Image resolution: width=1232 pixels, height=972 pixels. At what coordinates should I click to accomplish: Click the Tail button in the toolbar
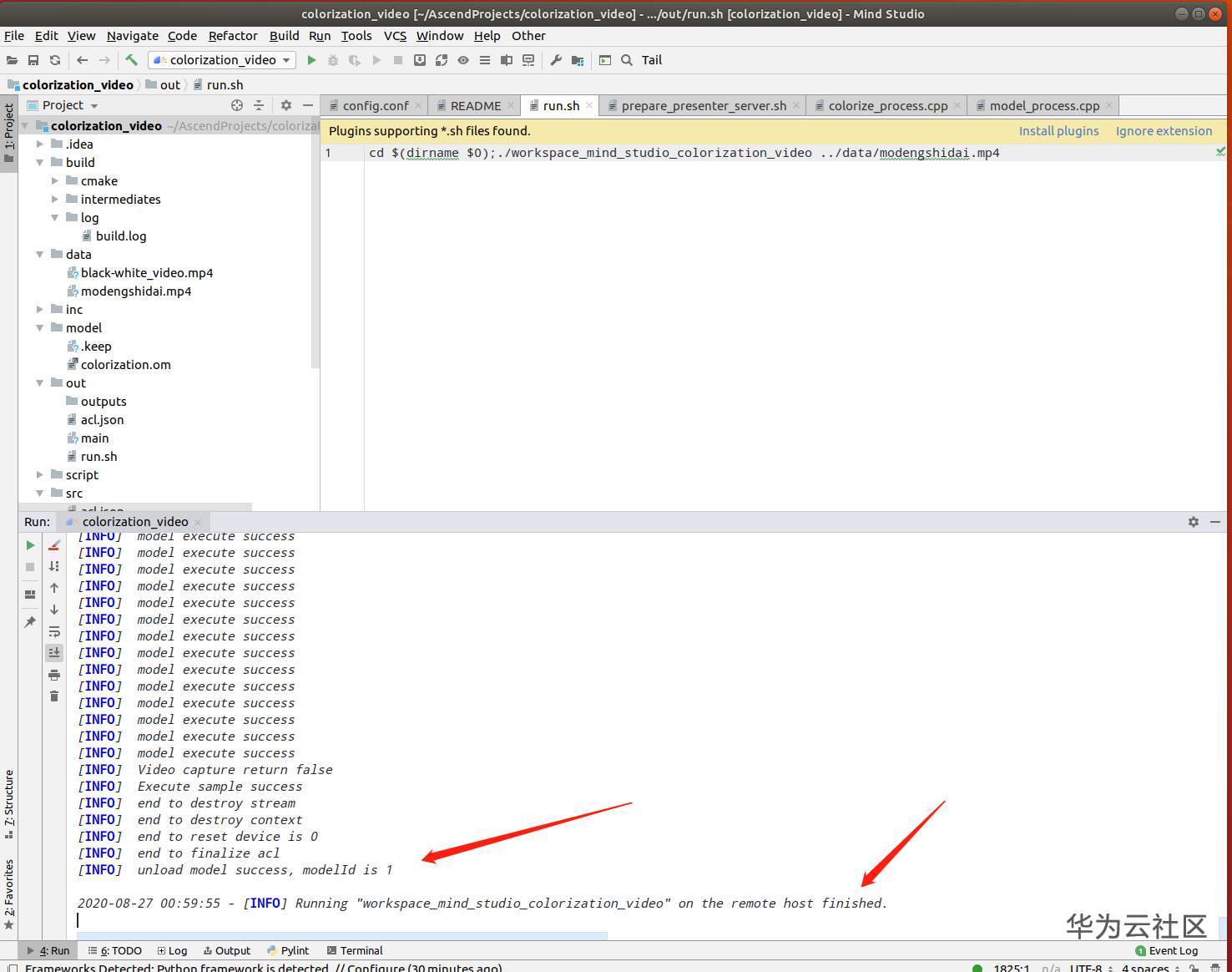click(x=652, y=60)
